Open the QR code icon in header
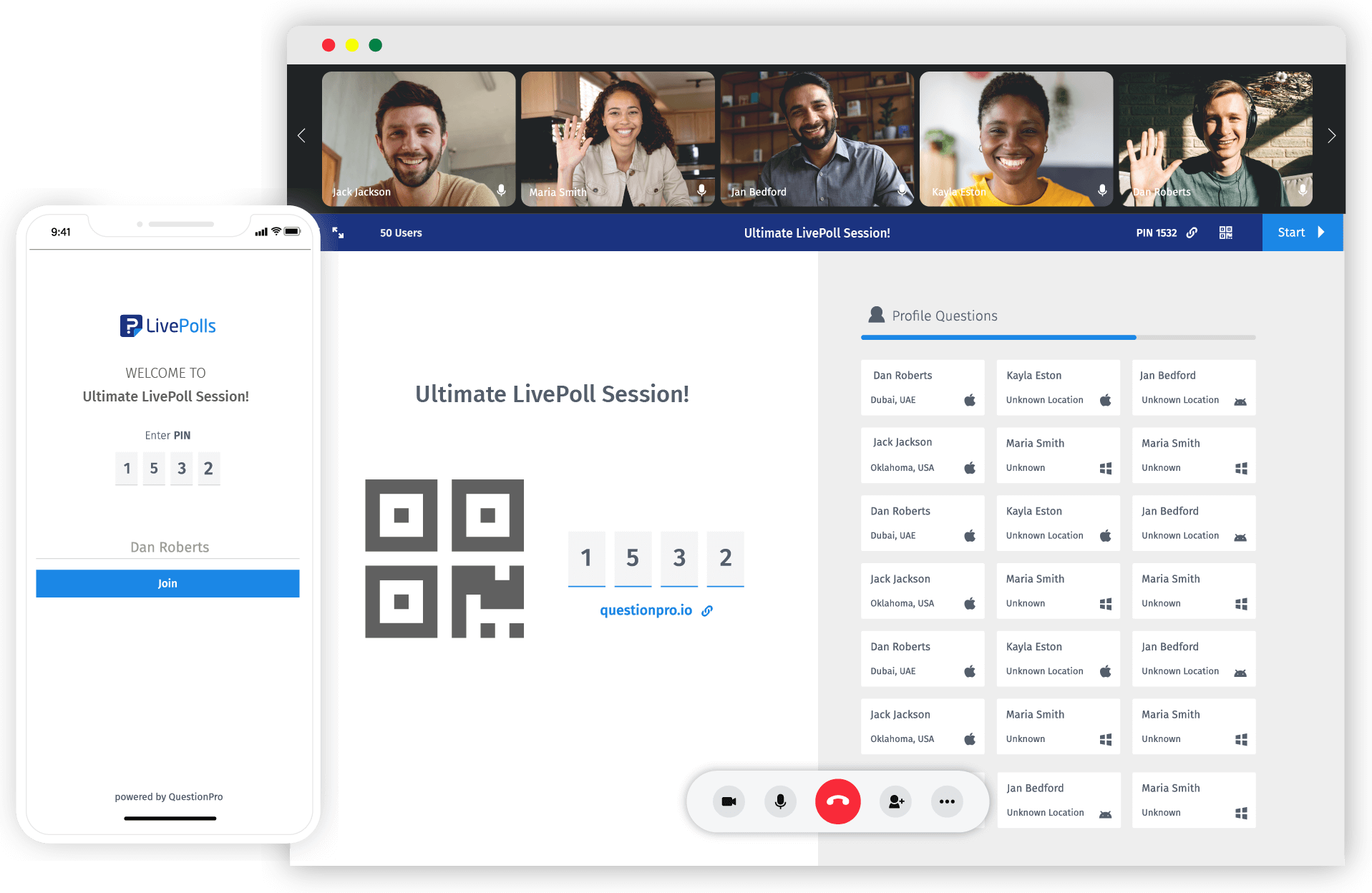 coord(1226,233)
